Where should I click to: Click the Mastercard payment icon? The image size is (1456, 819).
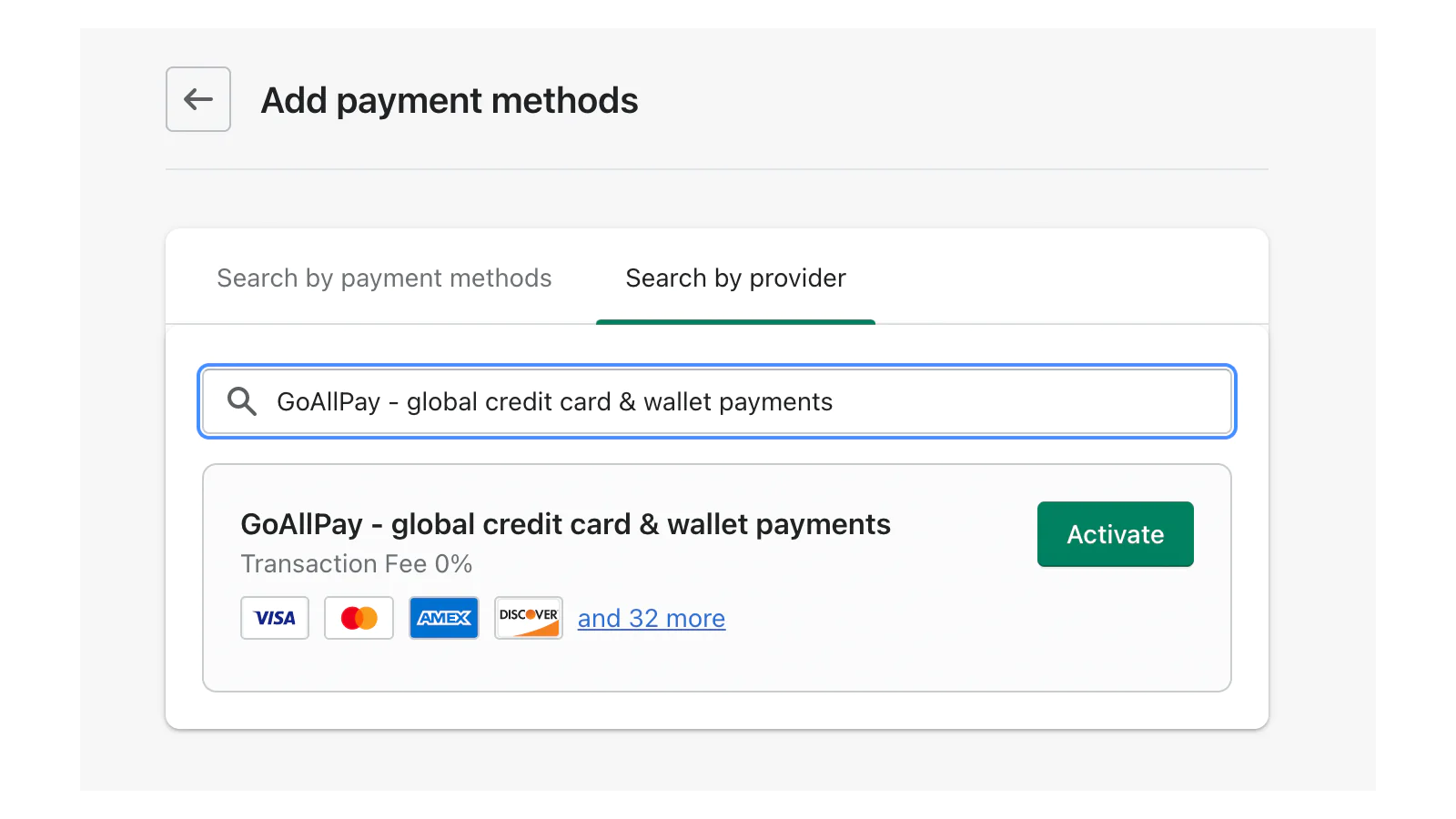[x=359, y=618]
